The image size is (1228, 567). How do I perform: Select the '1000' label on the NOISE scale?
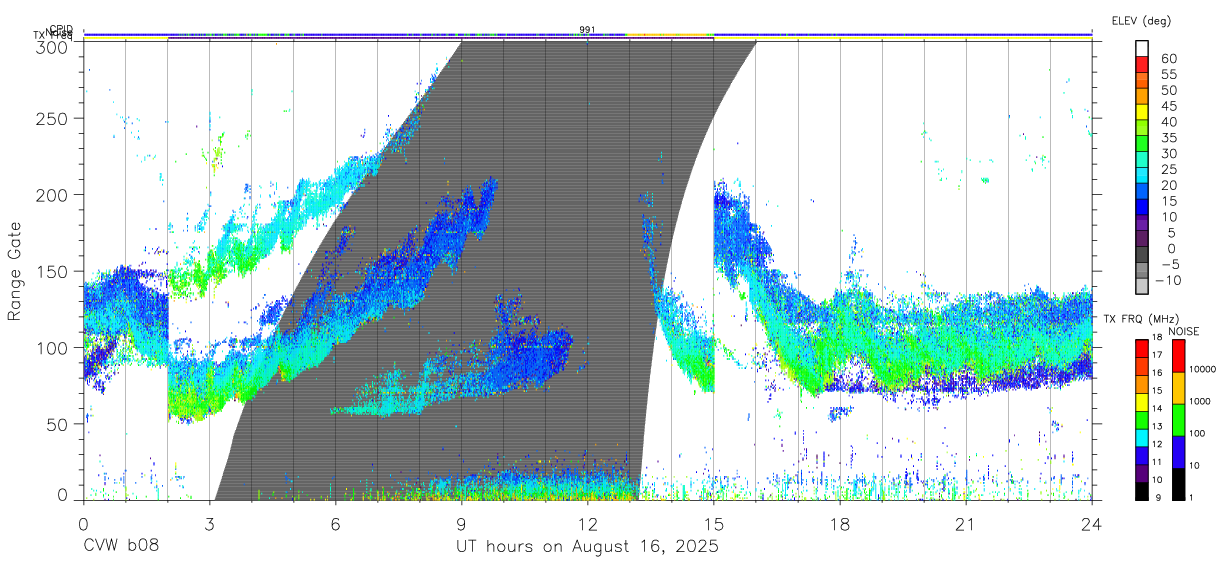(1200, 401)
